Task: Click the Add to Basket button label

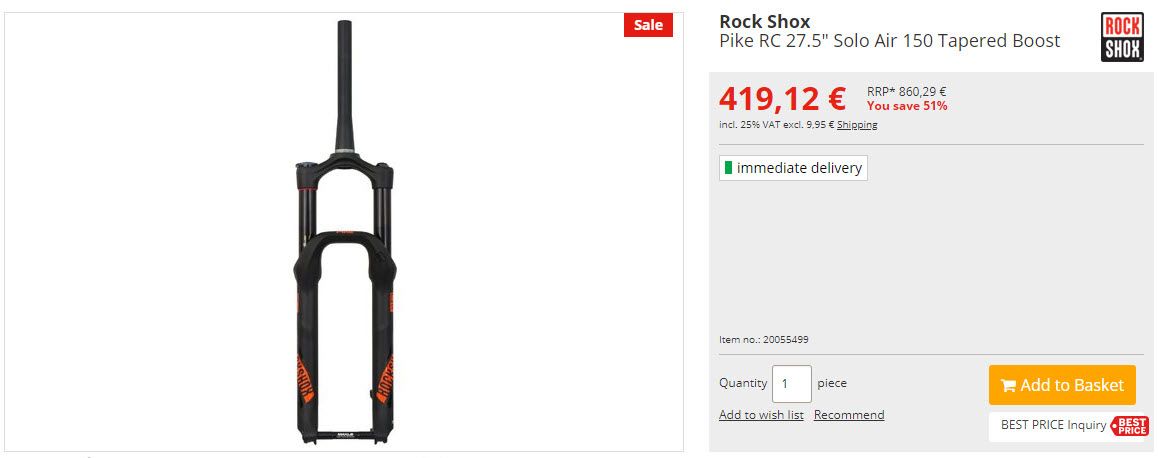Action: 1072,385
